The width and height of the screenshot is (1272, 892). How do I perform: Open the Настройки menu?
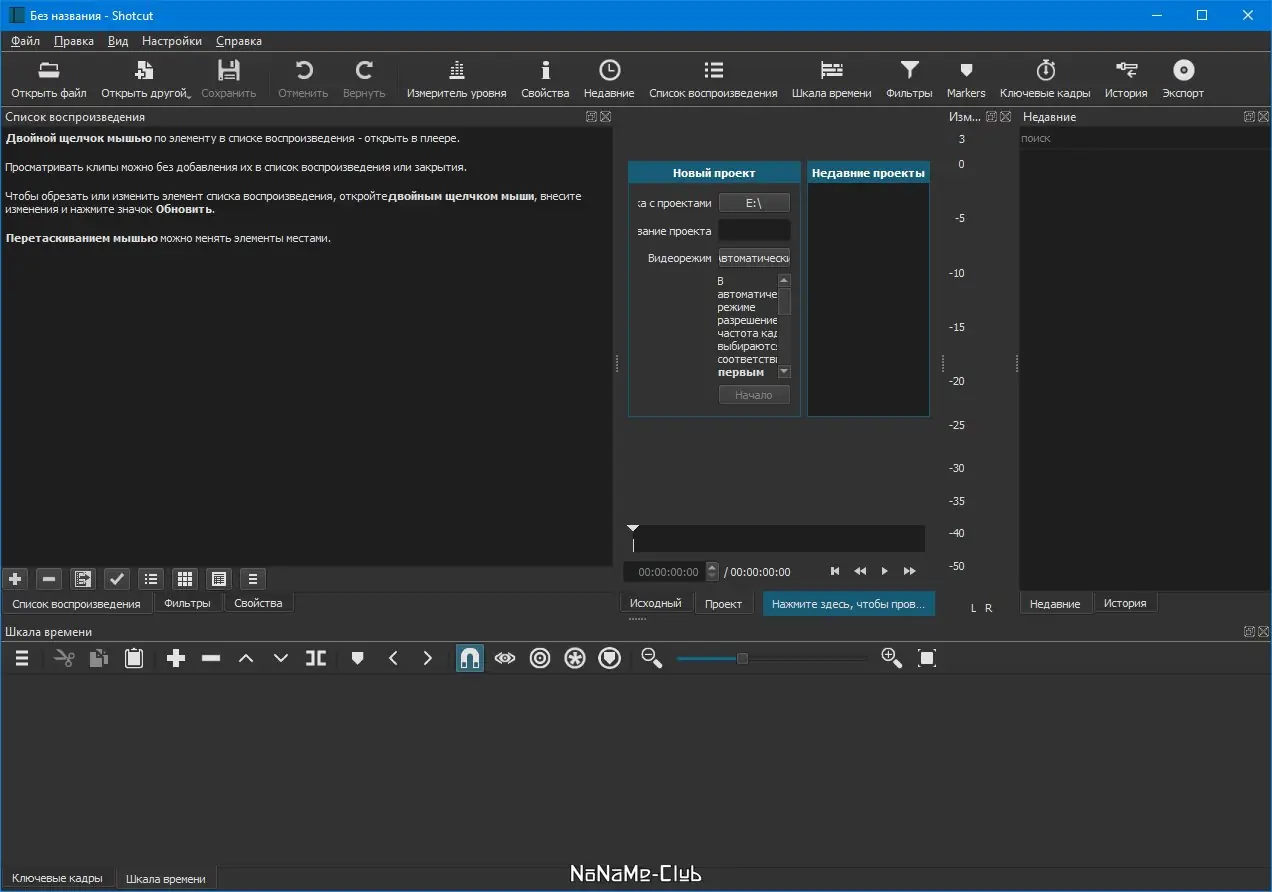coord(171,41)
